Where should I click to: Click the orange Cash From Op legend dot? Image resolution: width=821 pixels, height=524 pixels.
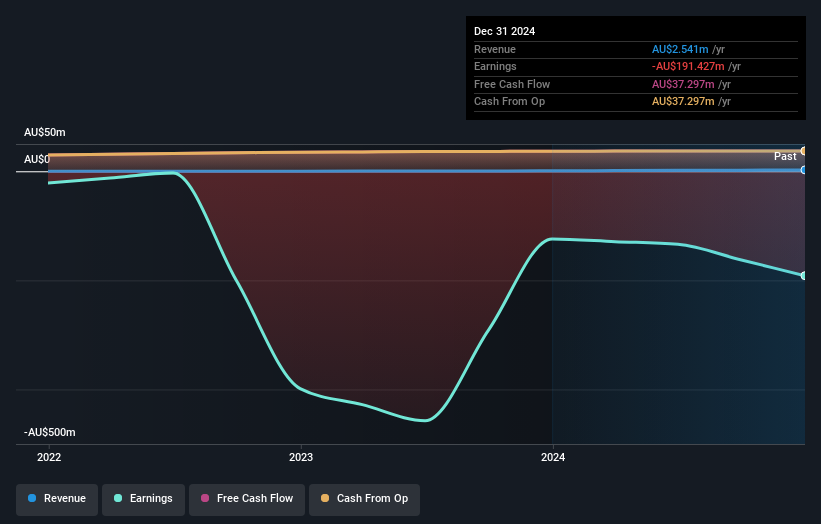tap(325, 498)
